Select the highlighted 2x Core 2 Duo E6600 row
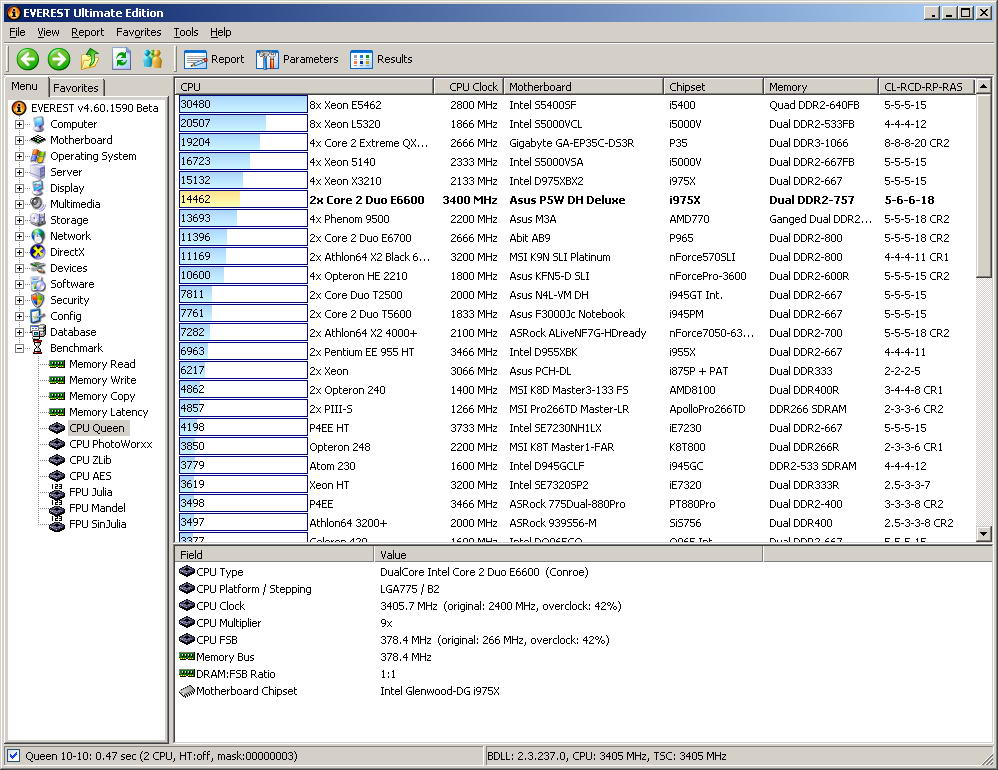The width and height of the screenshot is (998, 770). click(x=575, y=200)
